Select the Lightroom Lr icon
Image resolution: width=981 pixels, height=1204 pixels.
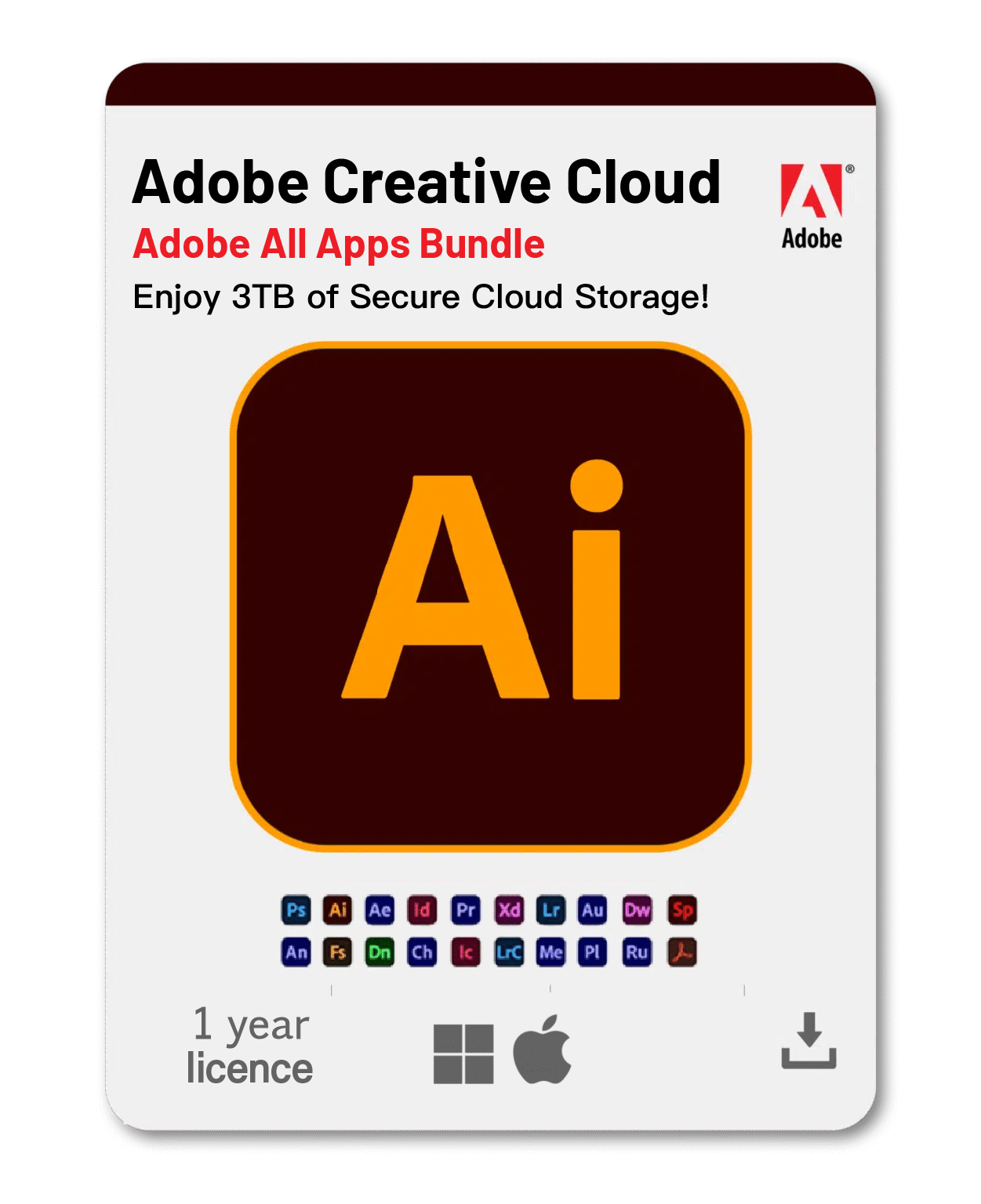click(x=551, y=910)
